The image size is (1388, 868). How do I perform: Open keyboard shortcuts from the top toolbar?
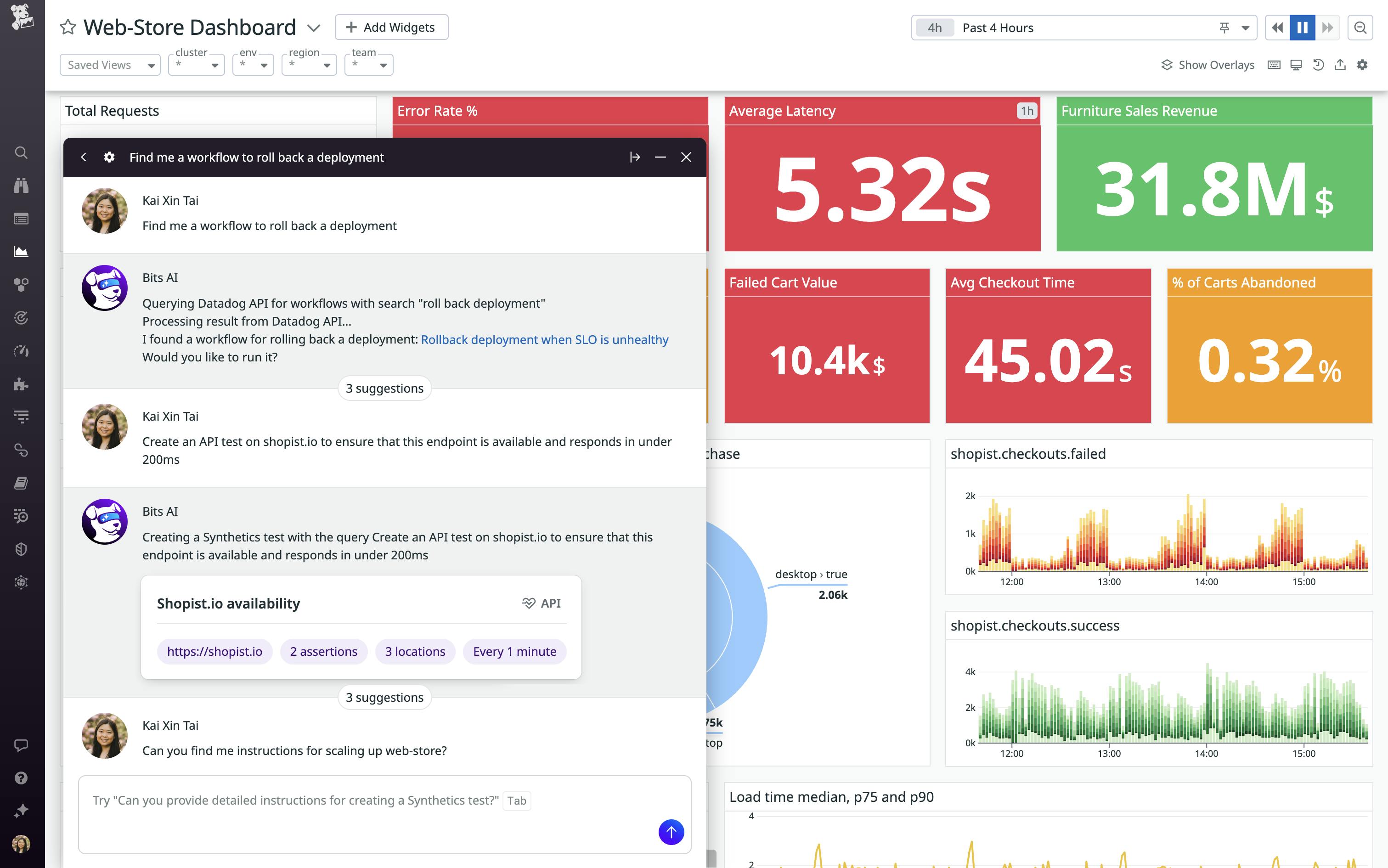click(1274, 64)
